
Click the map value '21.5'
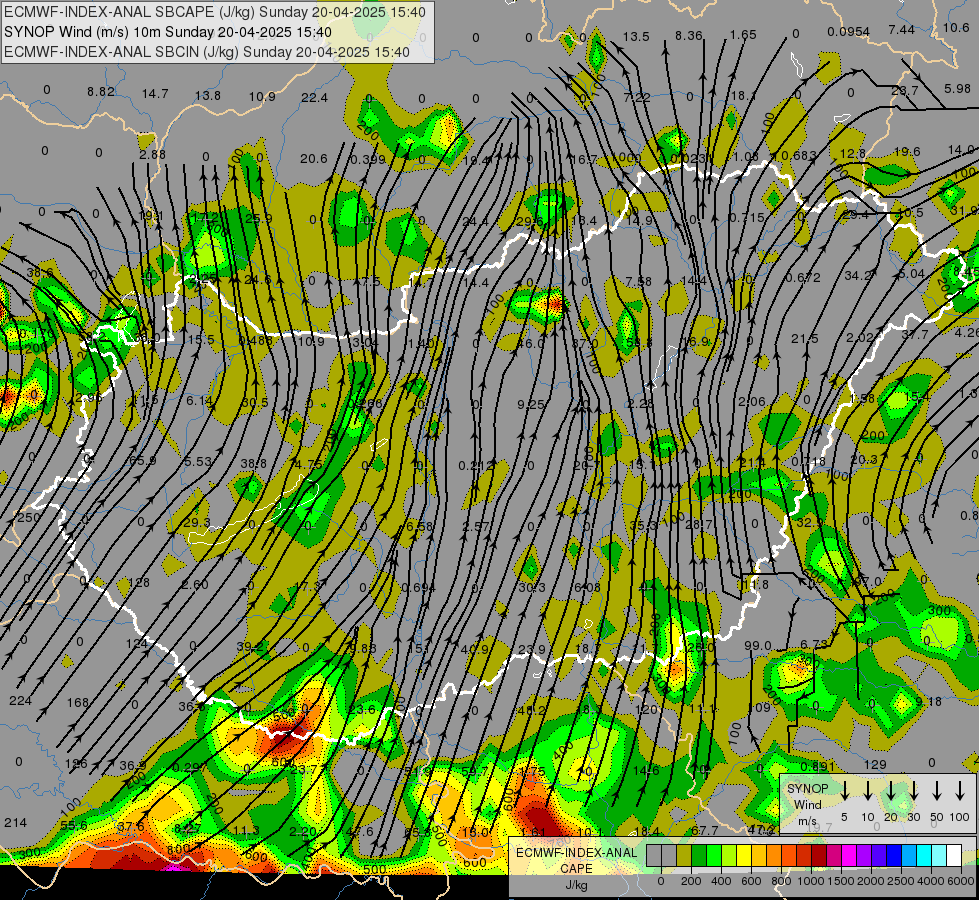click(805, 339)
